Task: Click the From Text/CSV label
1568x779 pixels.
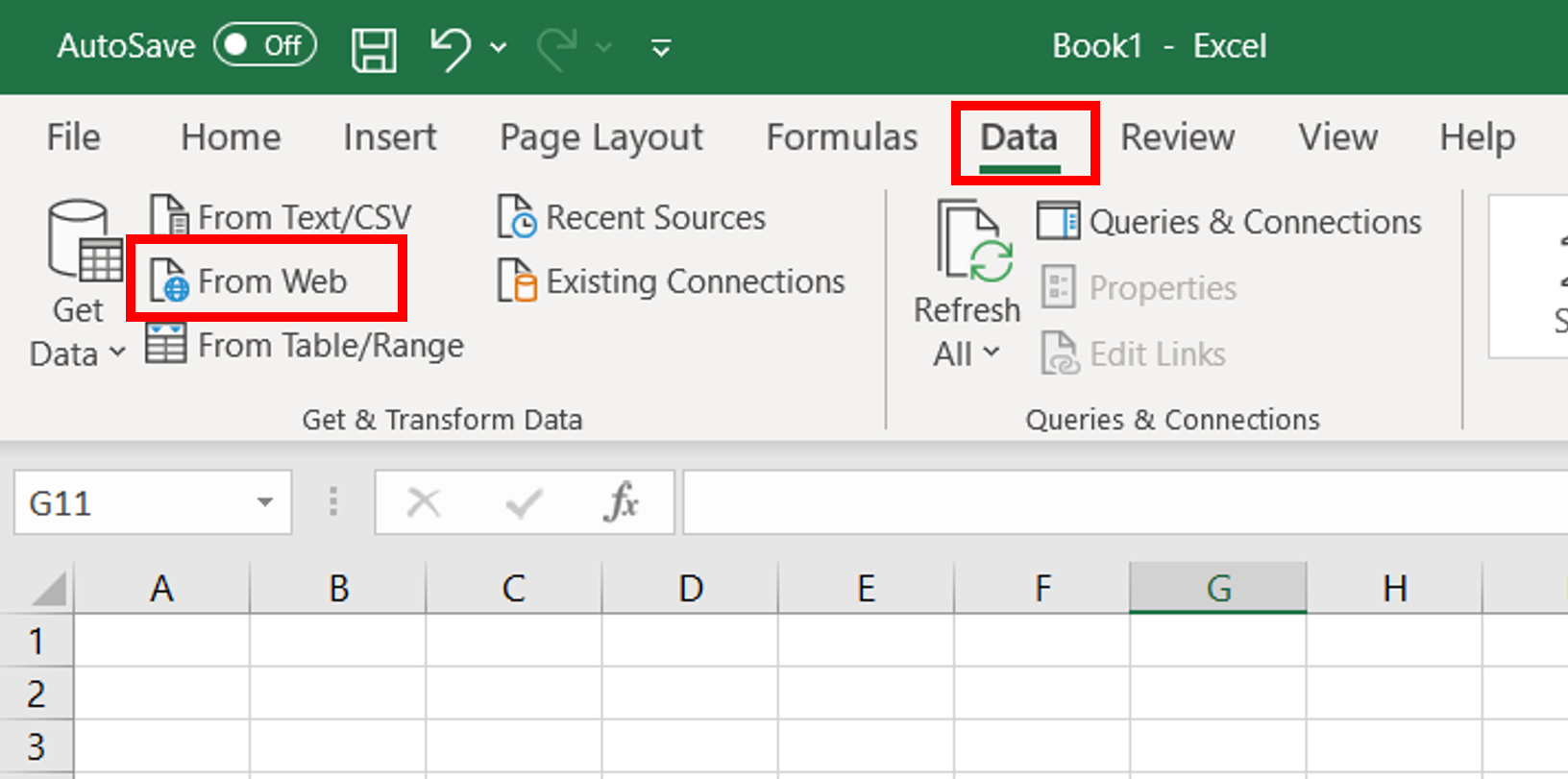Action: coord(305,218)
